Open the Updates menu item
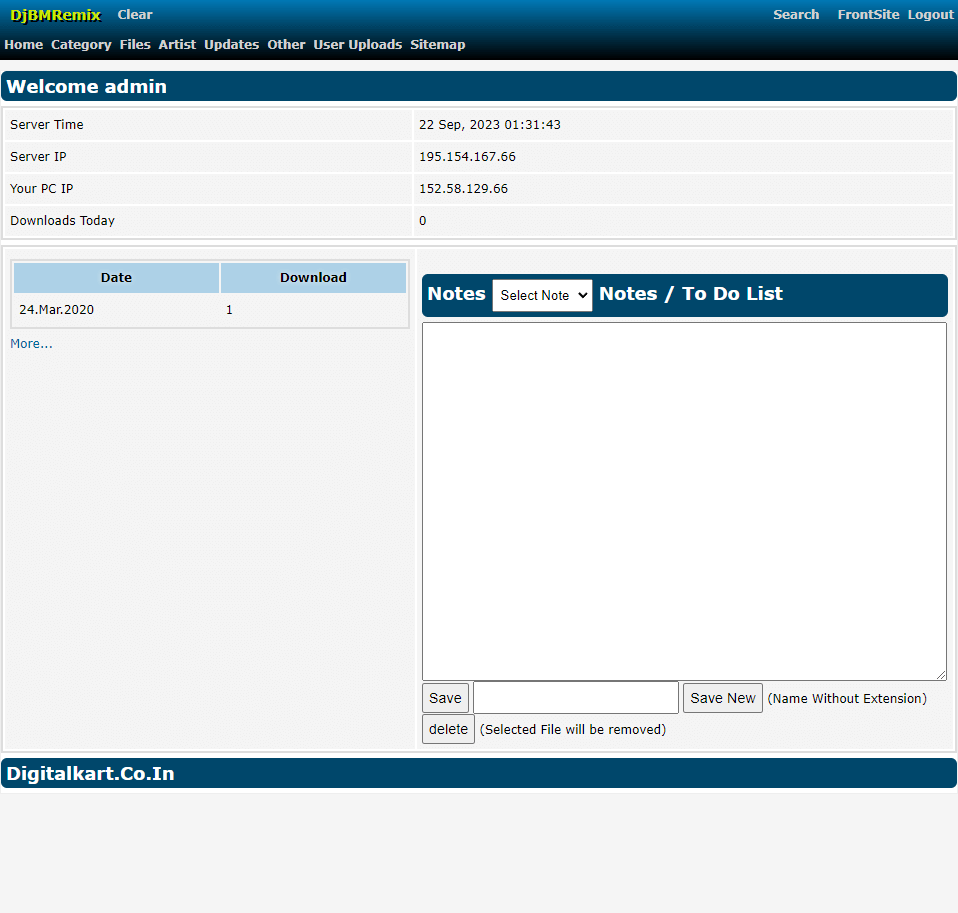Screen dimensions: 958x913 [231, 45]
